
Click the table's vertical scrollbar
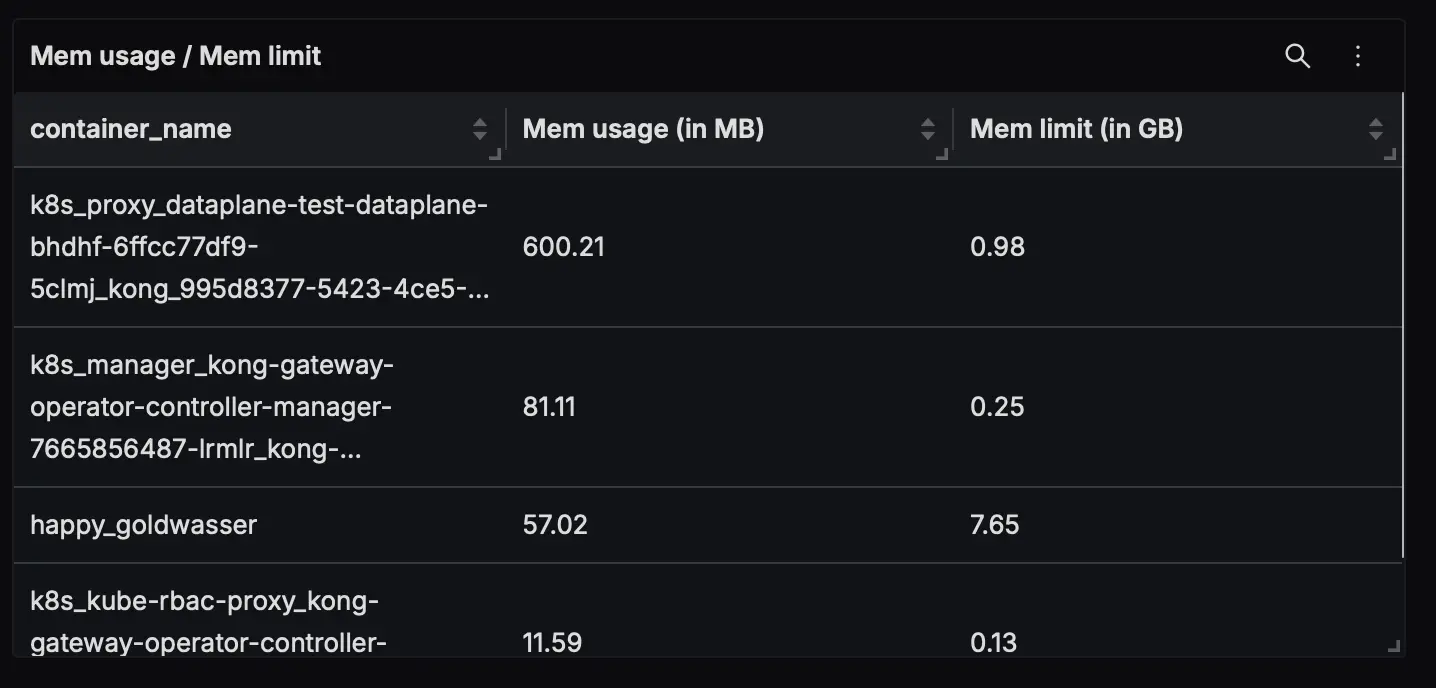click(1403, 325)
